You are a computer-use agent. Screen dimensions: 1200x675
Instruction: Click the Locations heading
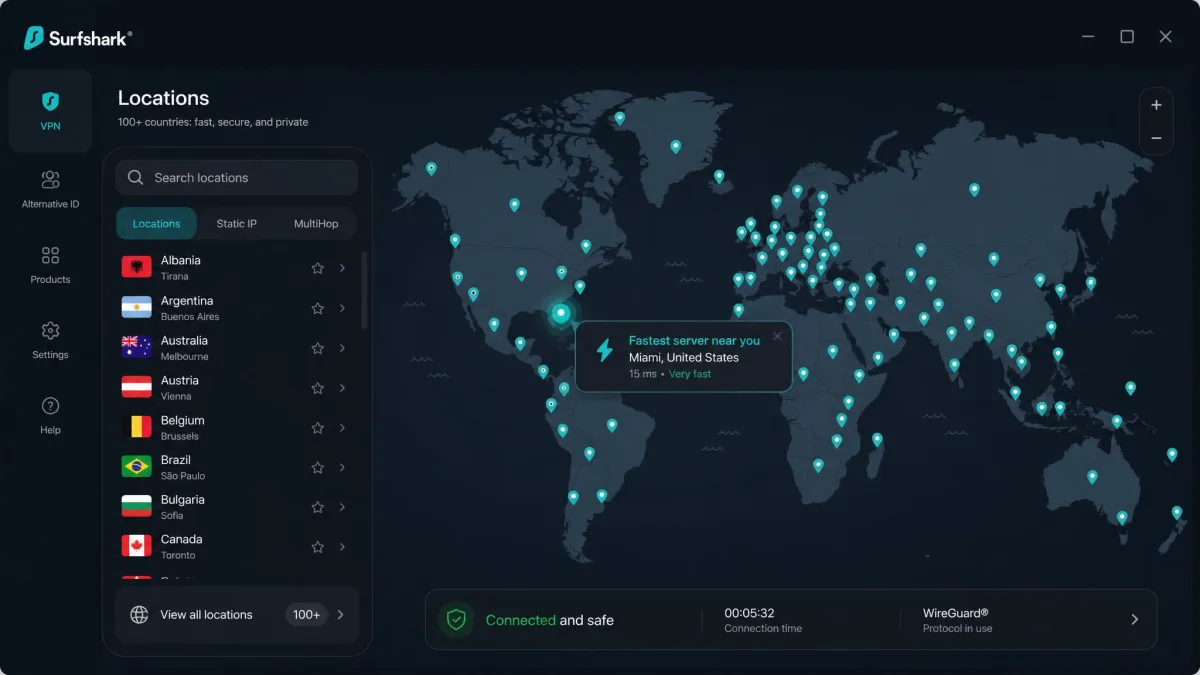(164, 98)
